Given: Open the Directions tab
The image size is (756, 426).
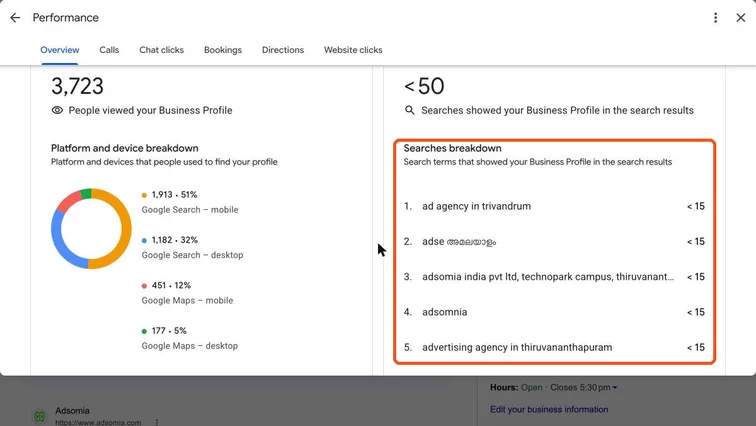Looking at the screenshot, I should (283, 50).
